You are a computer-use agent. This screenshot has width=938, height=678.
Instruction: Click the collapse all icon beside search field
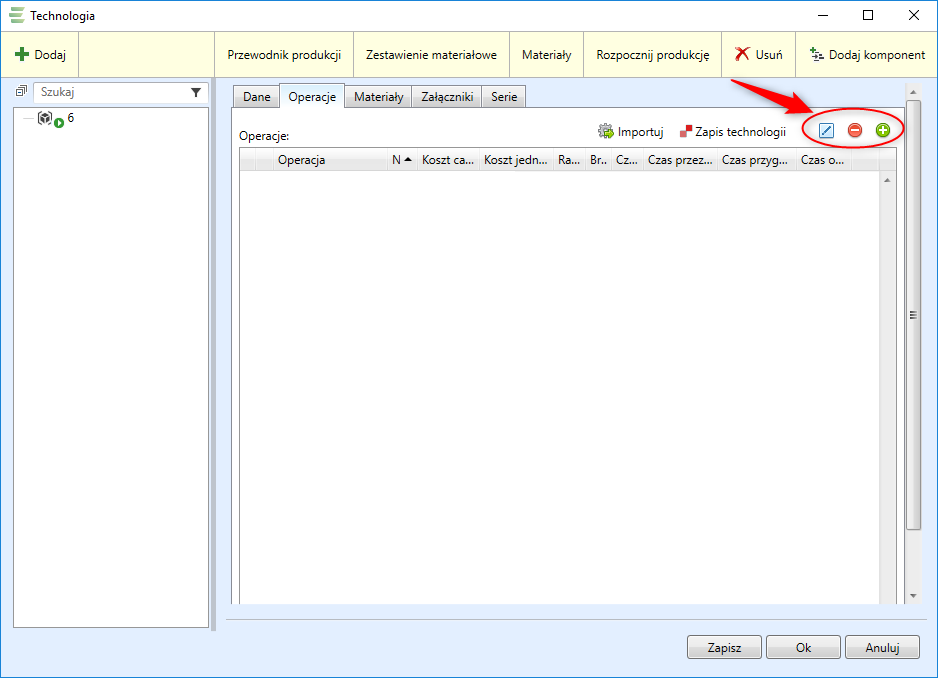point(22,91)
